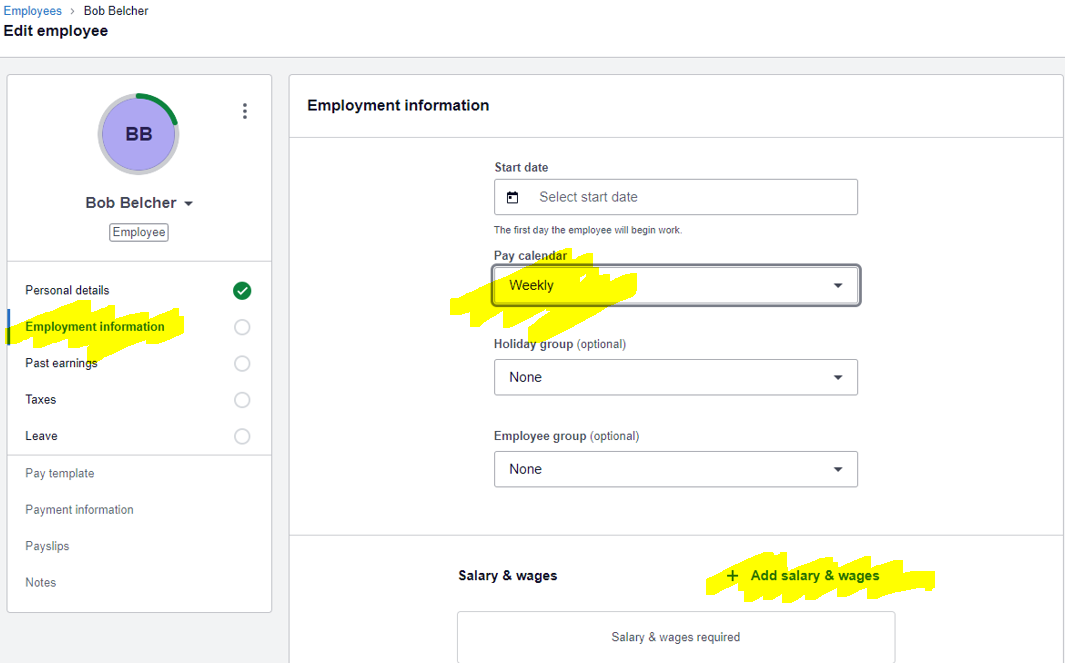Click the calendar icon in Start date
The width and height of the screenshot is (1065, 663).
pyautogui.click(x=513, y=197)
